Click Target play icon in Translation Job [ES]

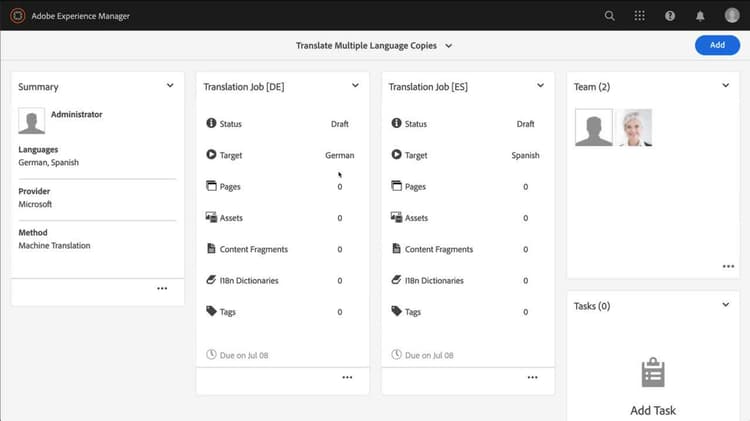(x=396, y=155)
